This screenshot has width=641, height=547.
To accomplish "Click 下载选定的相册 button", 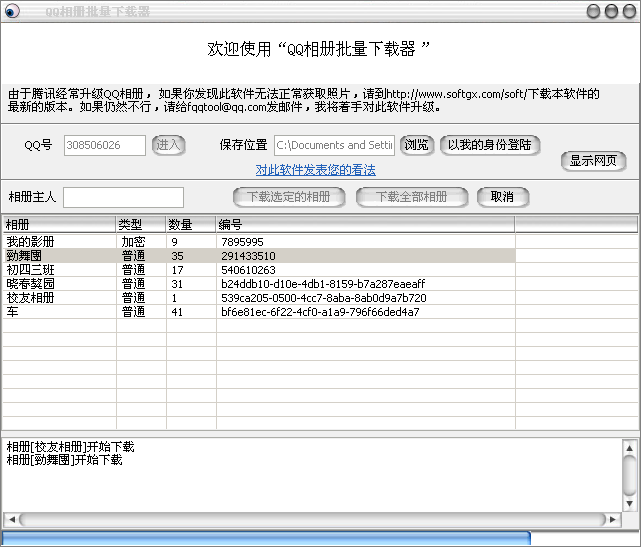I will (x=289, y=197).
